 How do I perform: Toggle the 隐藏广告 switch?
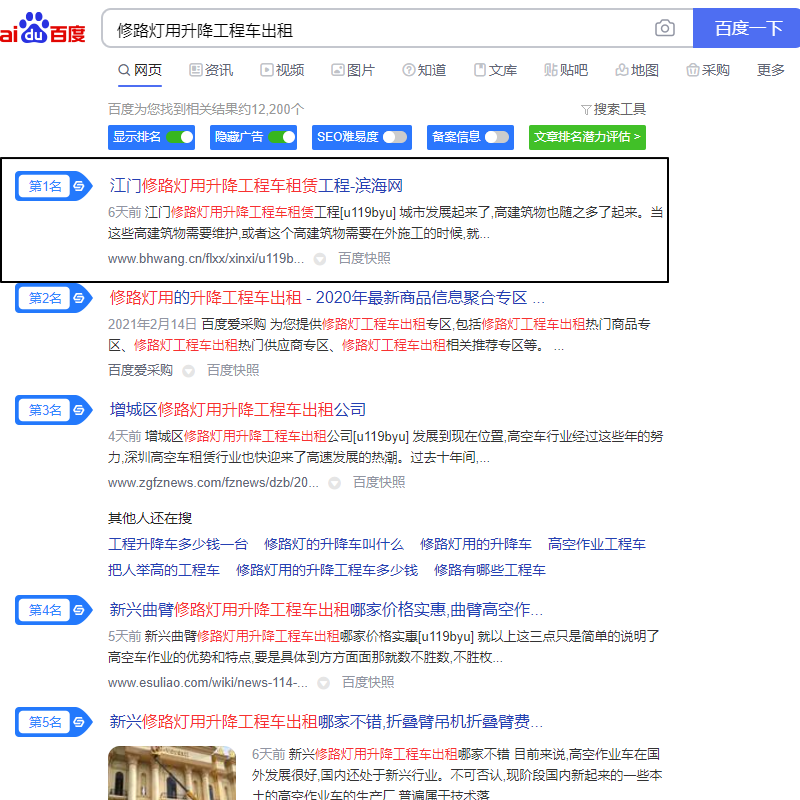point(282,137)
